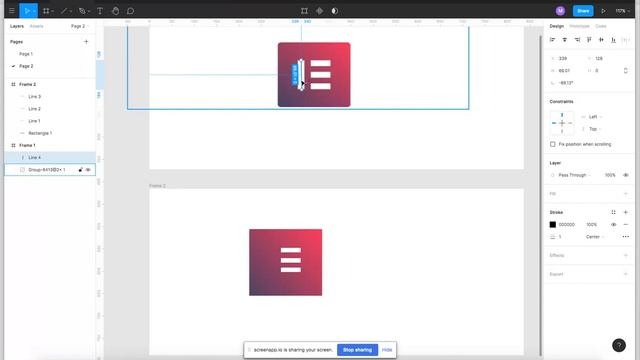This screenshot has width=640, height=360.
Task: Open Frame tool dropdown arrow
Action: pos(53,11)
